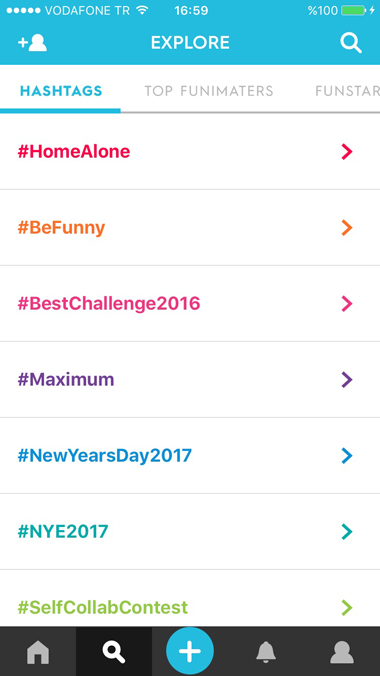Go to Home via bottom house icon
The image size is (380, 676).
(38, 651)
